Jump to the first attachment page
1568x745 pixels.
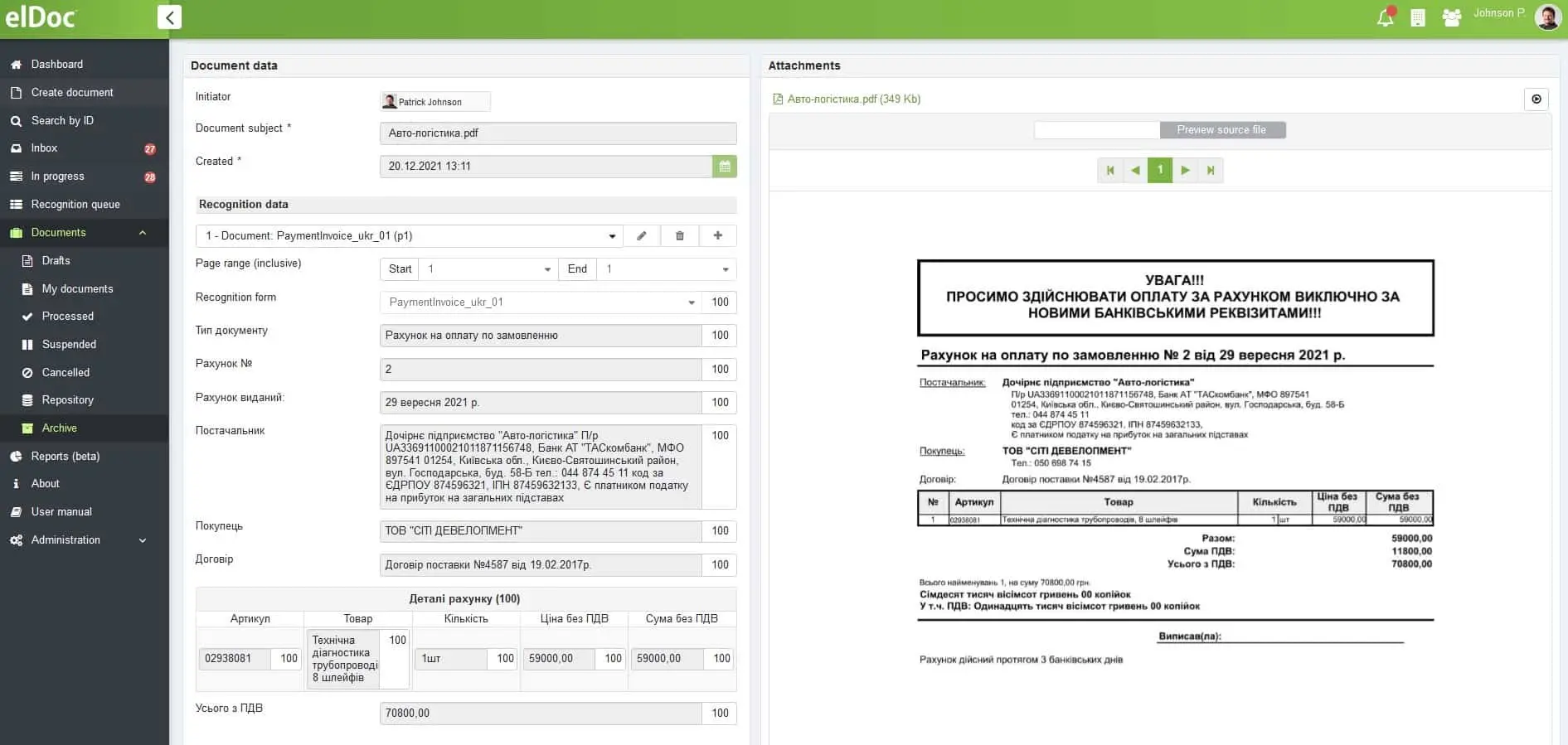pos(1110,171)
